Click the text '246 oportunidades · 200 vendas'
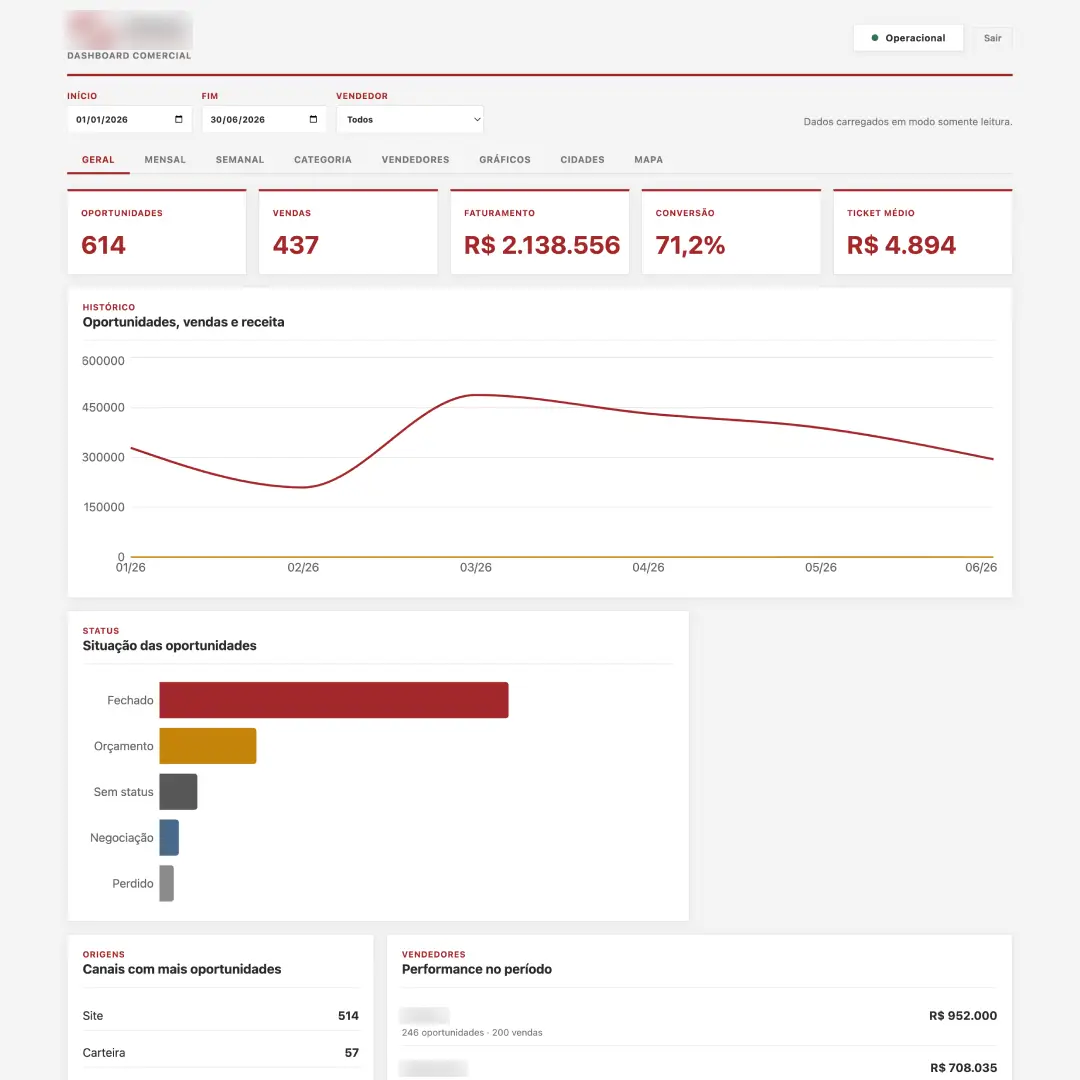Image resolution: width=1080 pixels, height=1080 pixels. [472, 1032]
